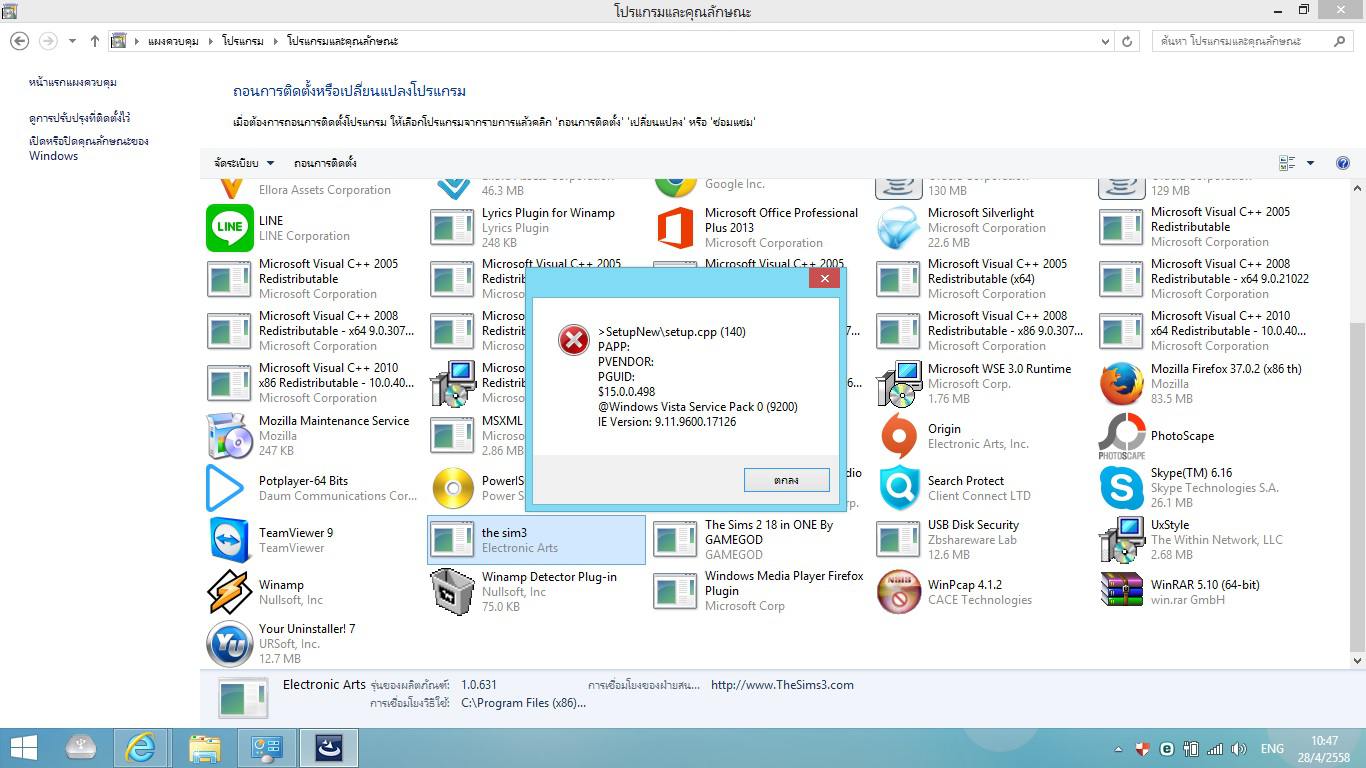Click the Microsoft WSE 3.0 Runtime icon

898,384
